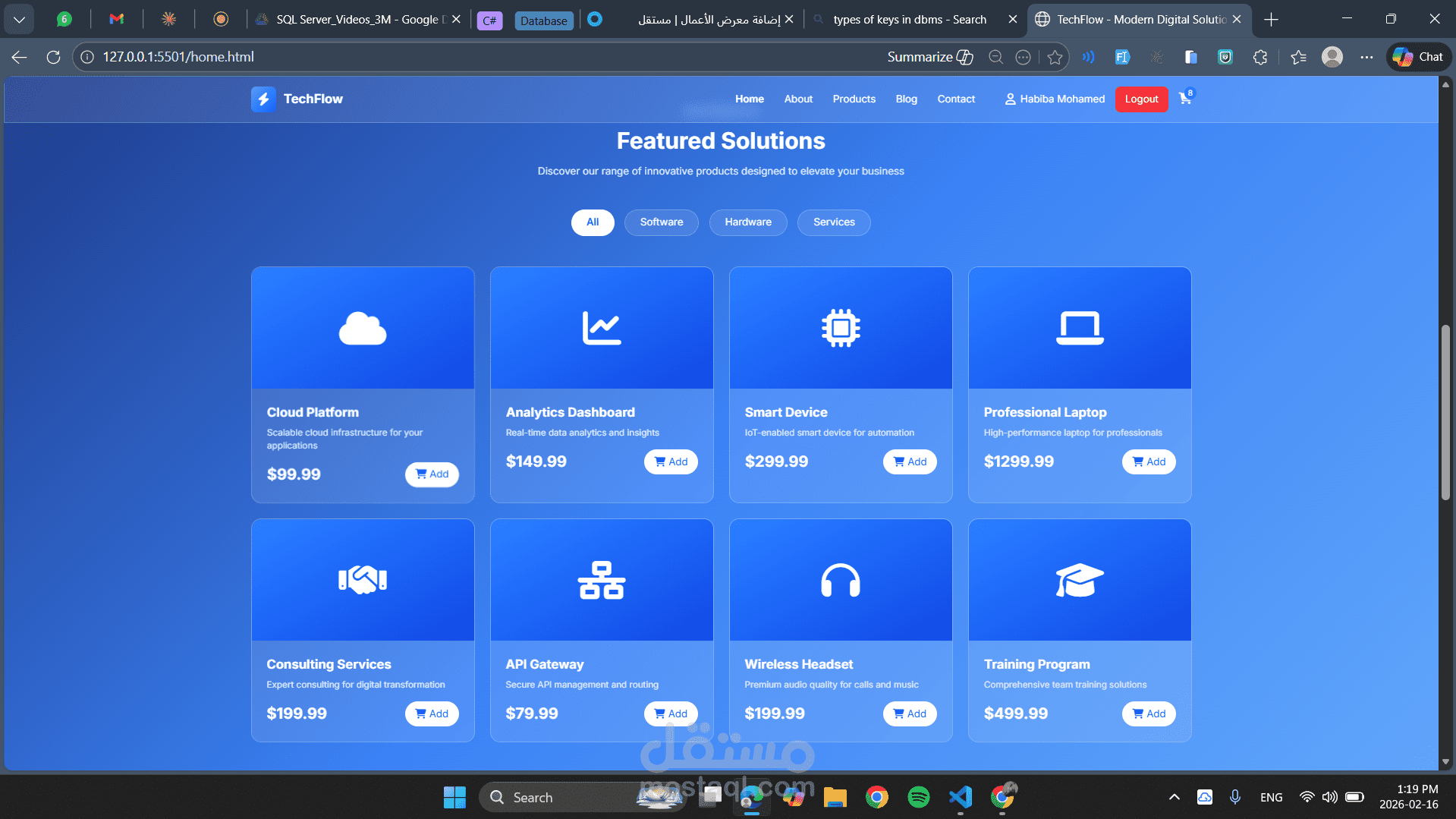Click the Analytics Dashboard chart icon image
1456x819 pixels.
point(602,328)
